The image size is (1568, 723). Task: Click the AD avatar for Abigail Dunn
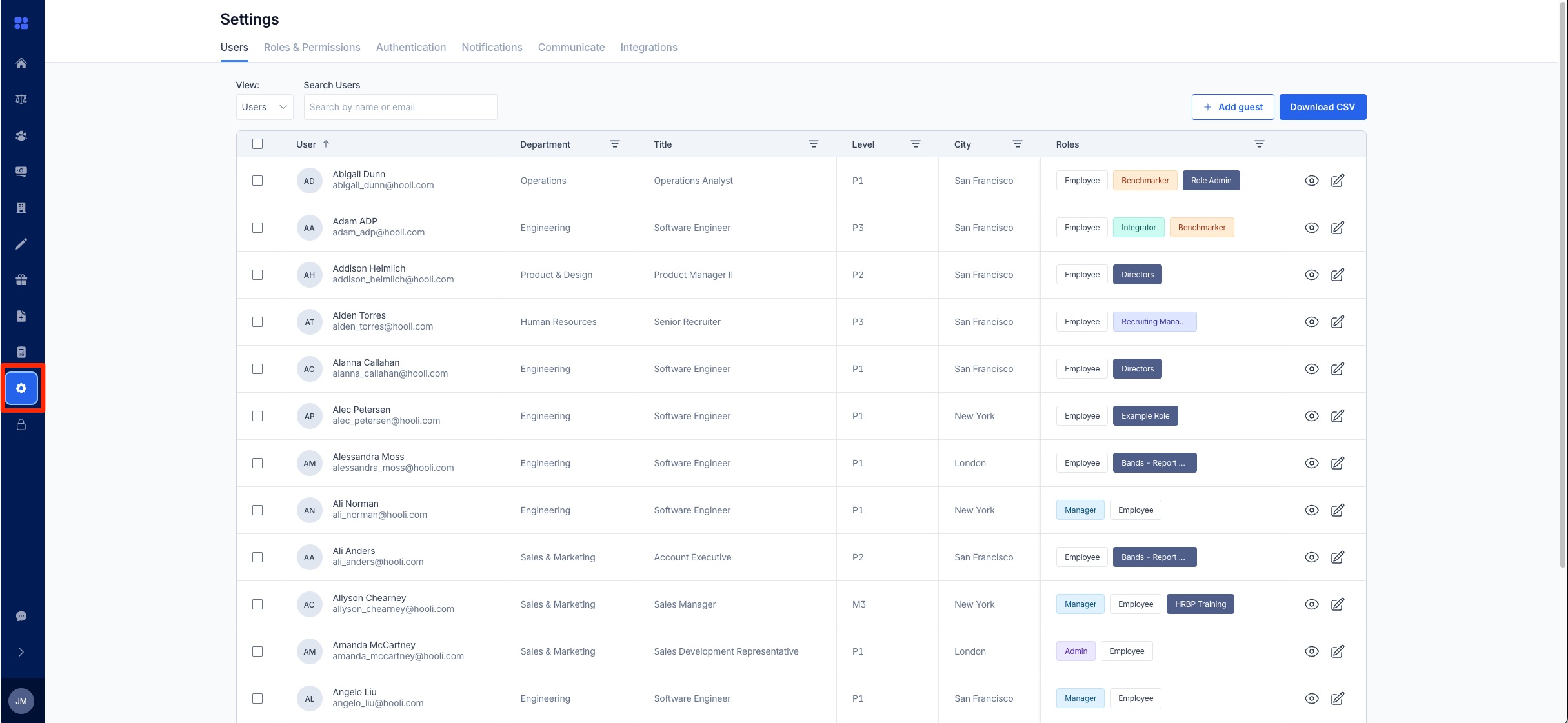pos(310,181)
